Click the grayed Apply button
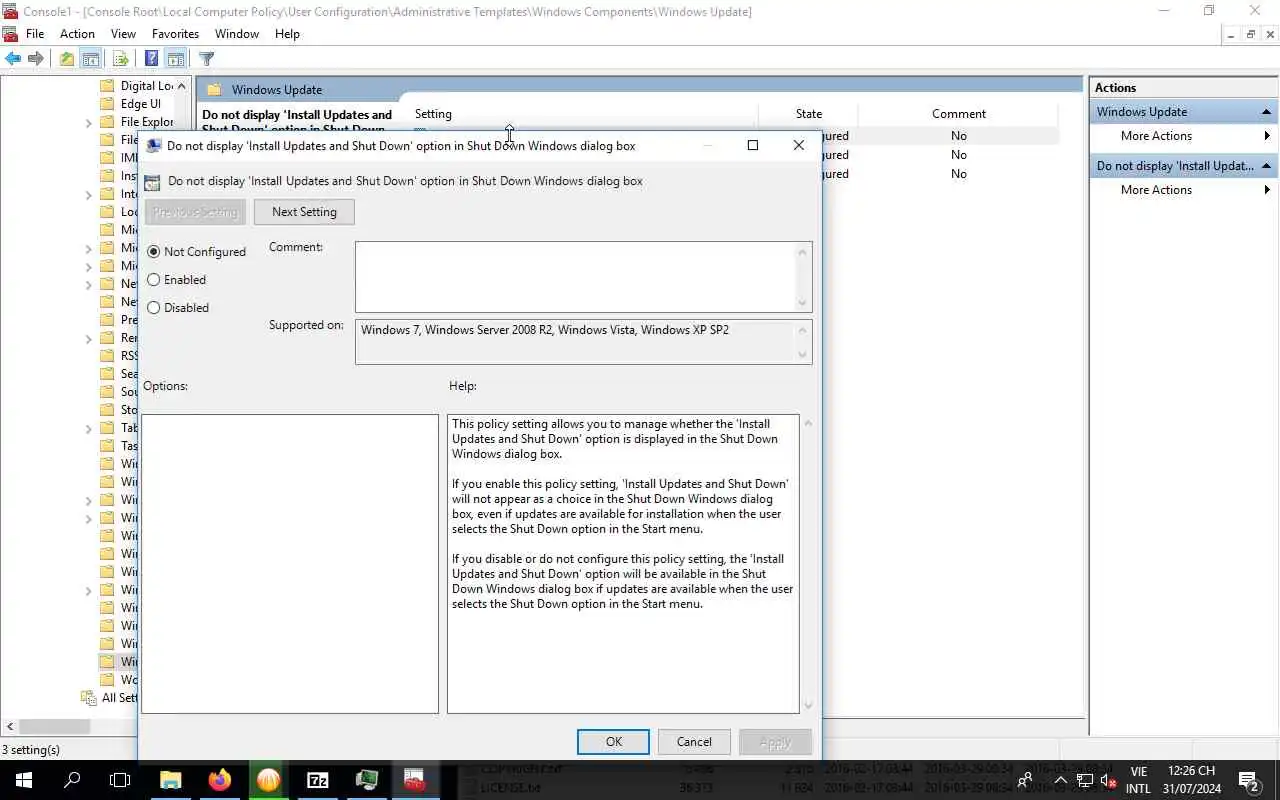 [775, 742]
